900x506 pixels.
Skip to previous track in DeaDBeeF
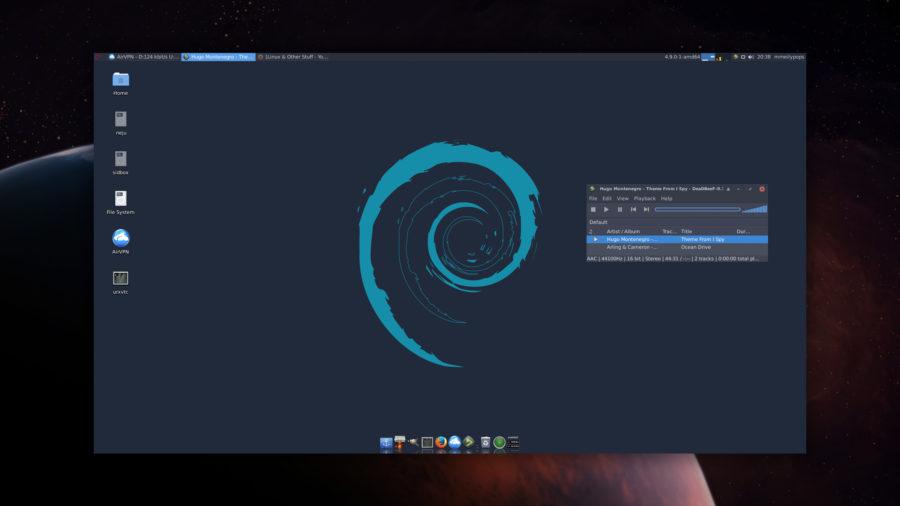633,209
